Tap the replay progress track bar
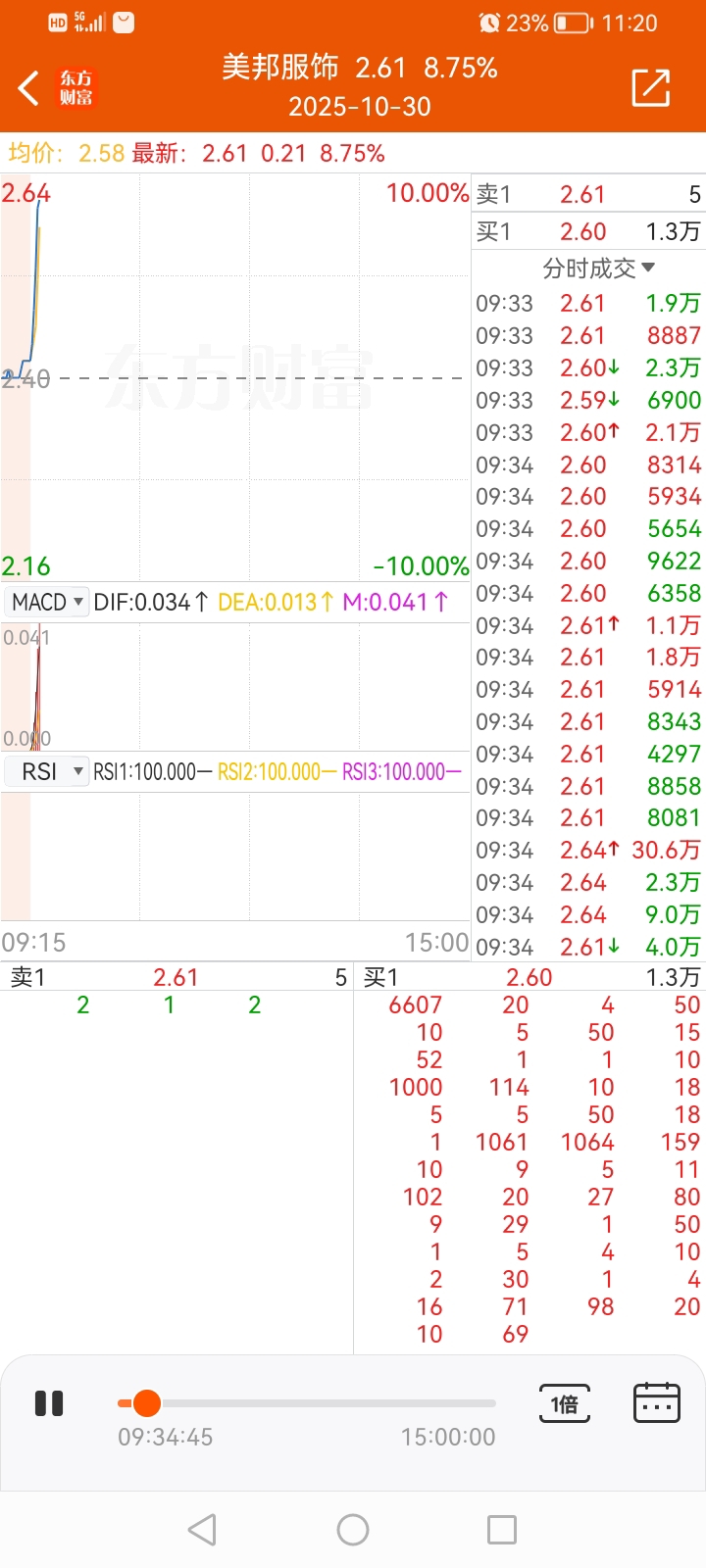The width and height of the screenshot is (706, 1568). click(x=306, y=1403)
